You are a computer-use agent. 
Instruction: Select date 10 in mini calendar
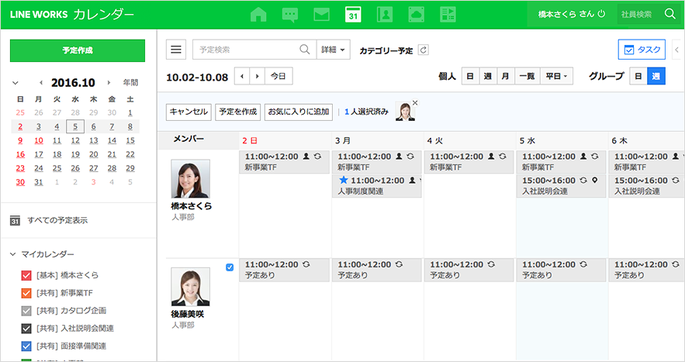click(x=39, y=140)
